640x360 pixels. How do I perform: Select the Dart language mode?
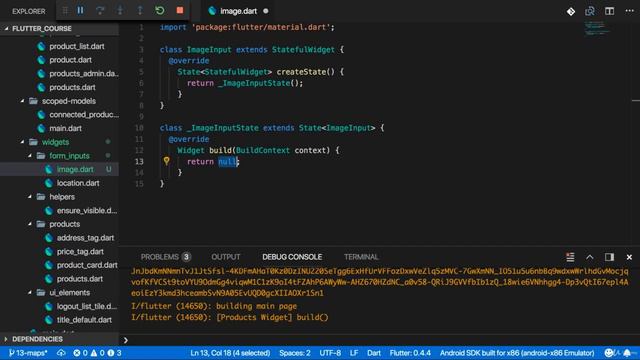click(x=373, y=353)
